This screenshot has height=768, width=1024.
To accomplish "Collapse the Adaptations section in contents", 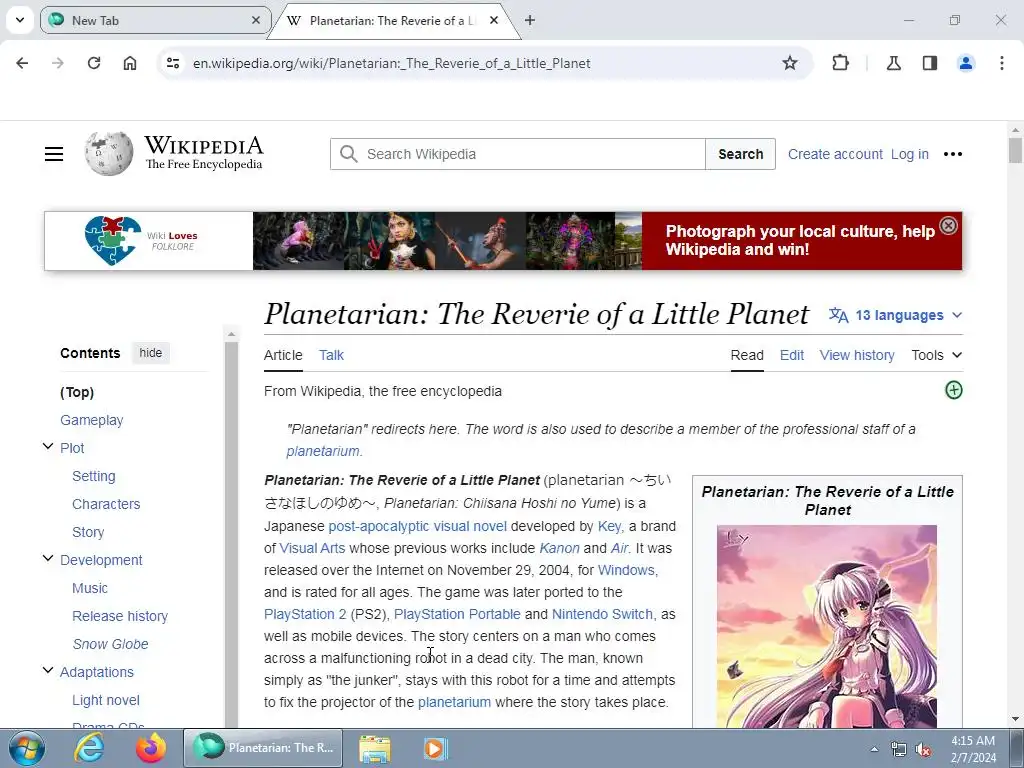I will pyautogui.click(x=48, y=670).
